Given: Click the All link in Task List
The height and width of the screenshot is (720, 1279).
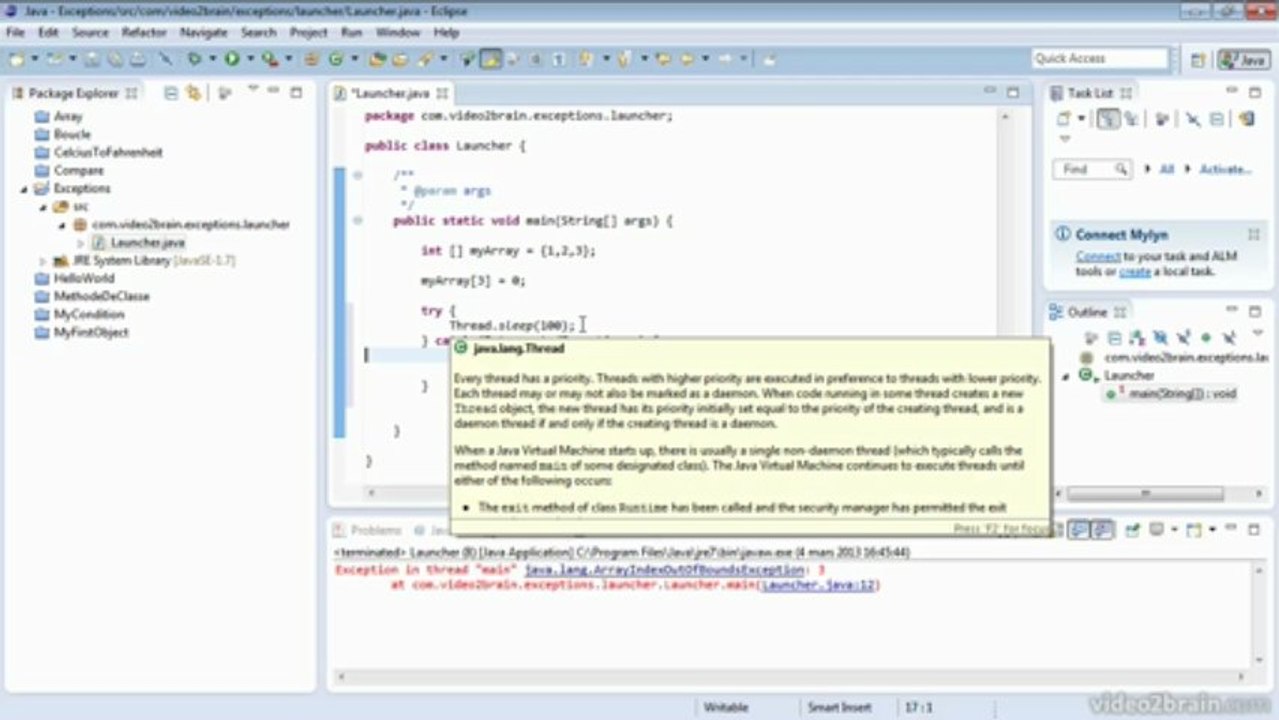Looking at the screenshot, I should click(x=1166, y=169).
